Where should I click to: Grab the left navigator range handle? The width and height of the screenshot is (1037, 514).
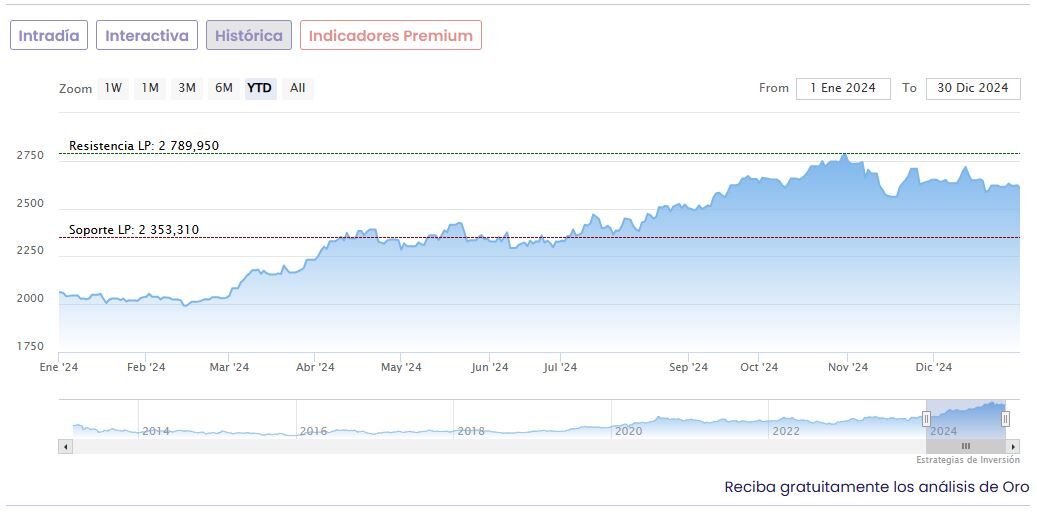pyautogui.click(x=926, y=419)
